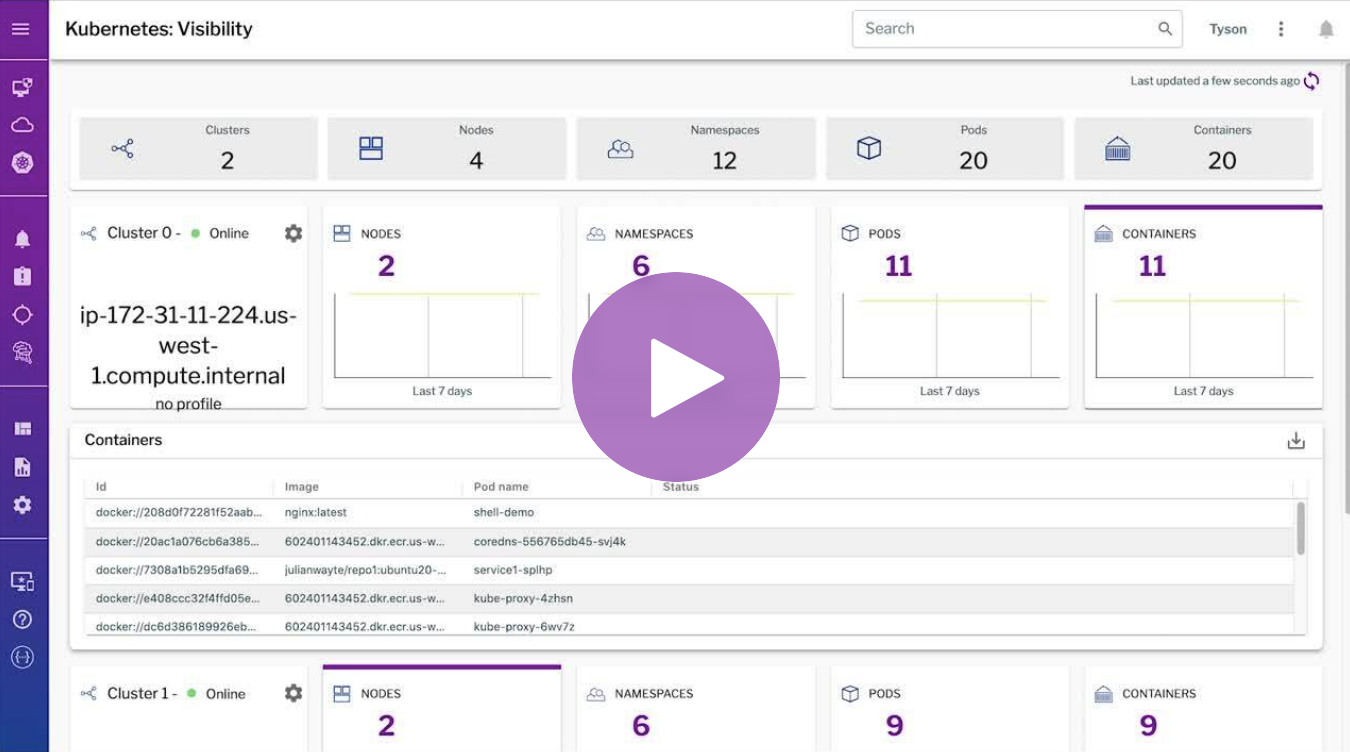
Task: Click the Namespaces summary tile
Action: point(696,149)
